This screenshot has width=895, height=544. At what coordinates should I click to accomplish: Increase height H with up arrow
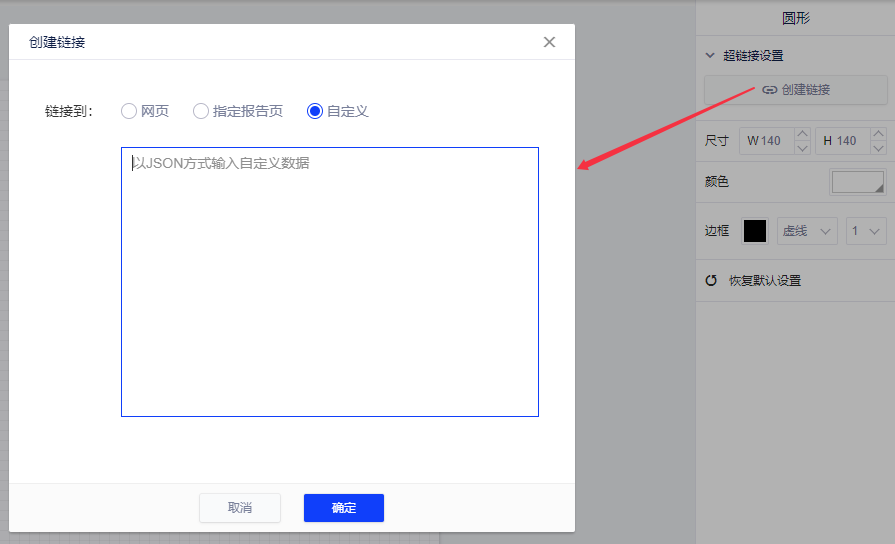[x=877, y=134]
